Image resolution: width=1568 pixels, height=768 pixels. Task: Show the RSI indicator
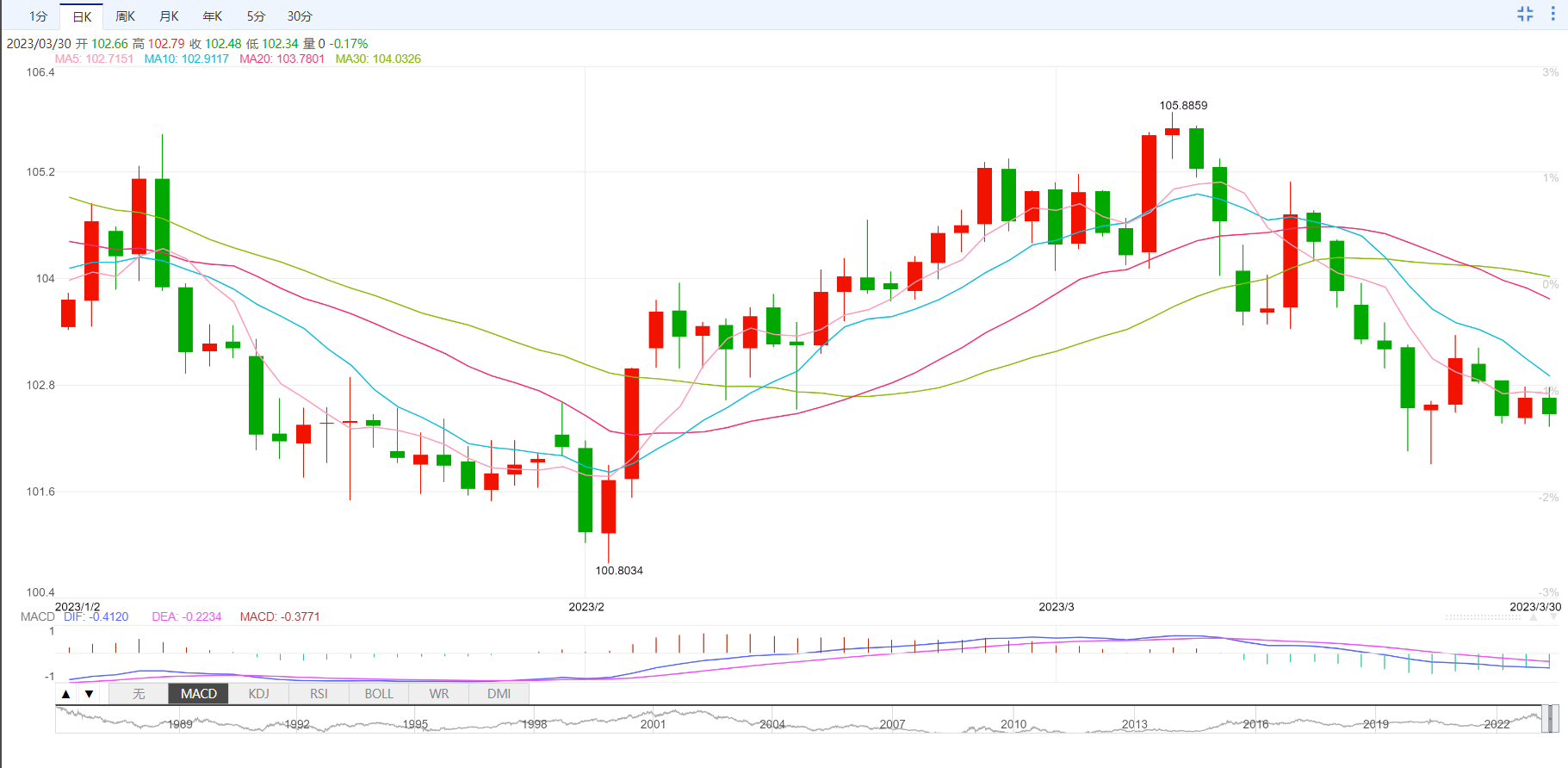point(319,694)
